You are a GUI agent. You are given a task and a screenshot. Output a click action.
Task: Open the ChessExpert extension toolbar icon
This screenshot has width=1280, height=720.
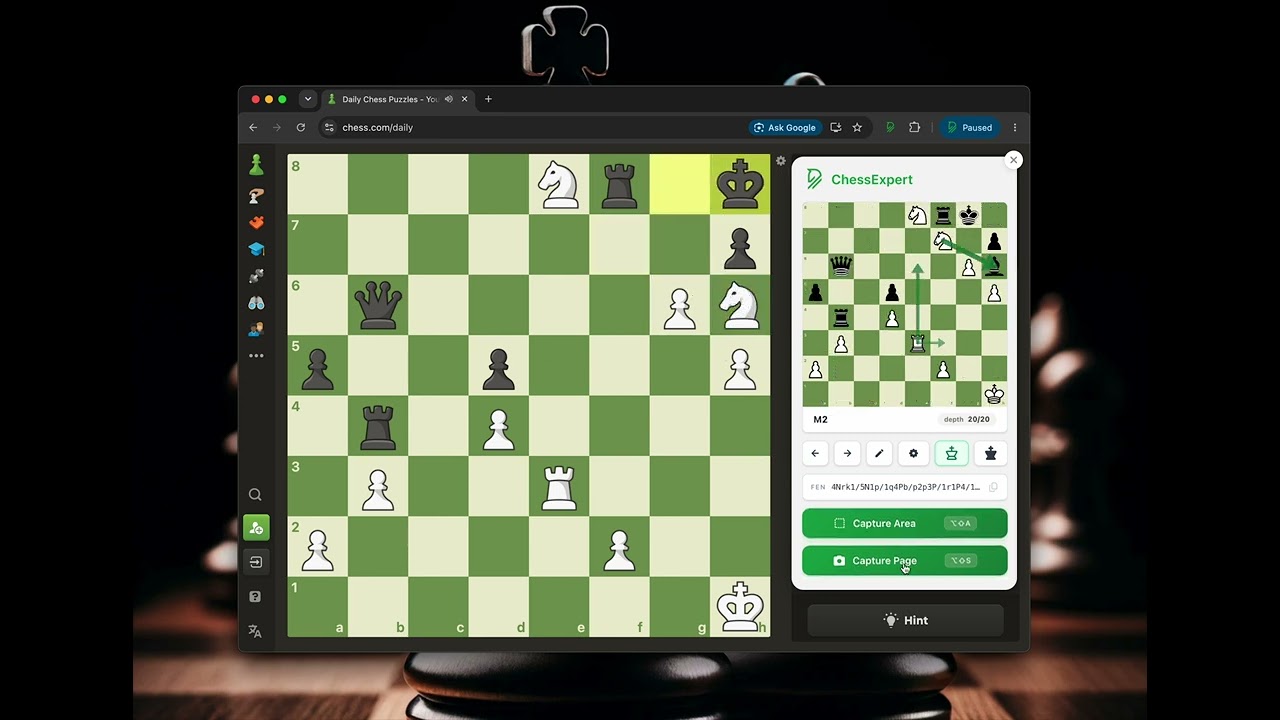click(890, 127)
